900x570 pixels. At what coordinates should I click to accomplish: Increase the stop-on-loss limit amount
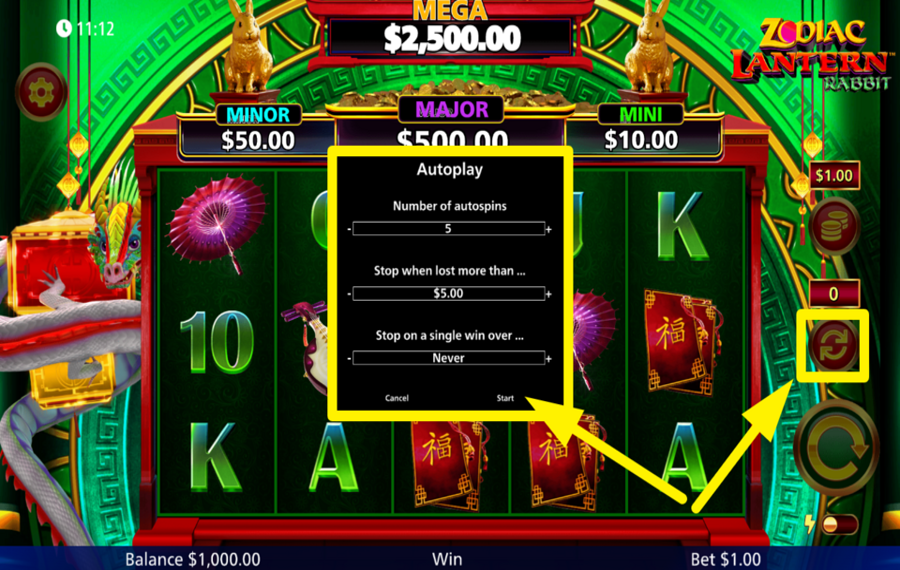tap(549, 294)
